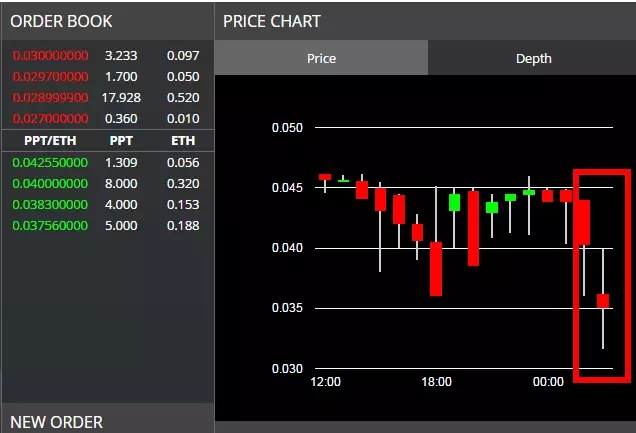Switch to the Depth tab
636x433 pixels.
pyautogui.click(x=533, y=59)
